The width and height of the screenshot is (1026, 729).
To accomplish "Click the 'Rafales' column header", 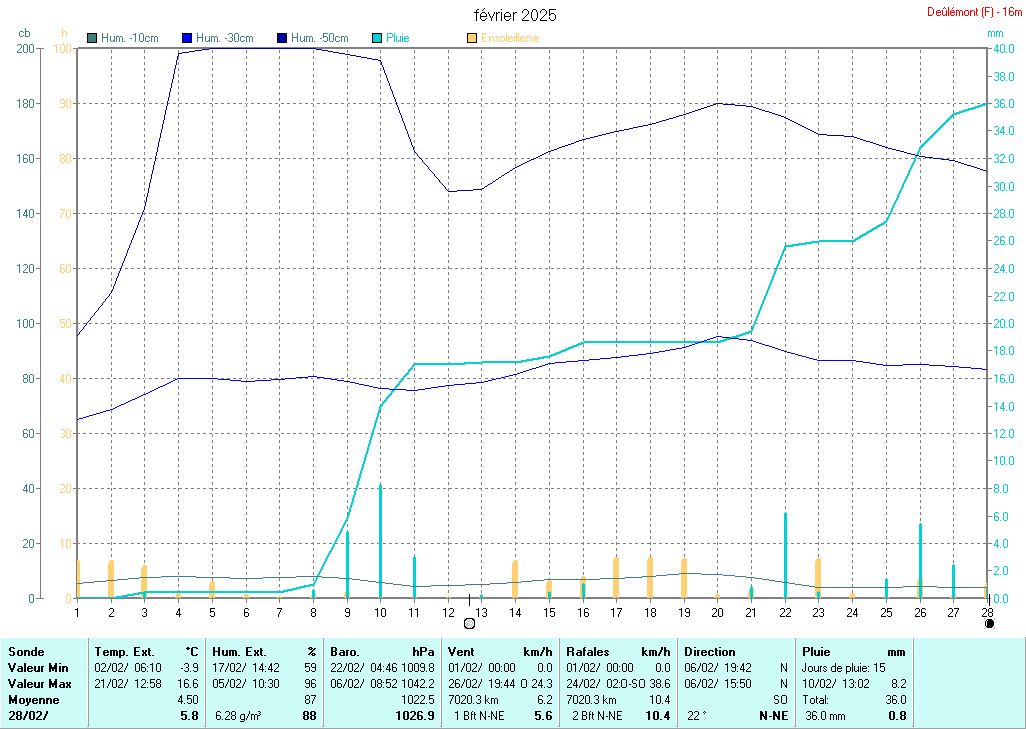I will point(588,651).
